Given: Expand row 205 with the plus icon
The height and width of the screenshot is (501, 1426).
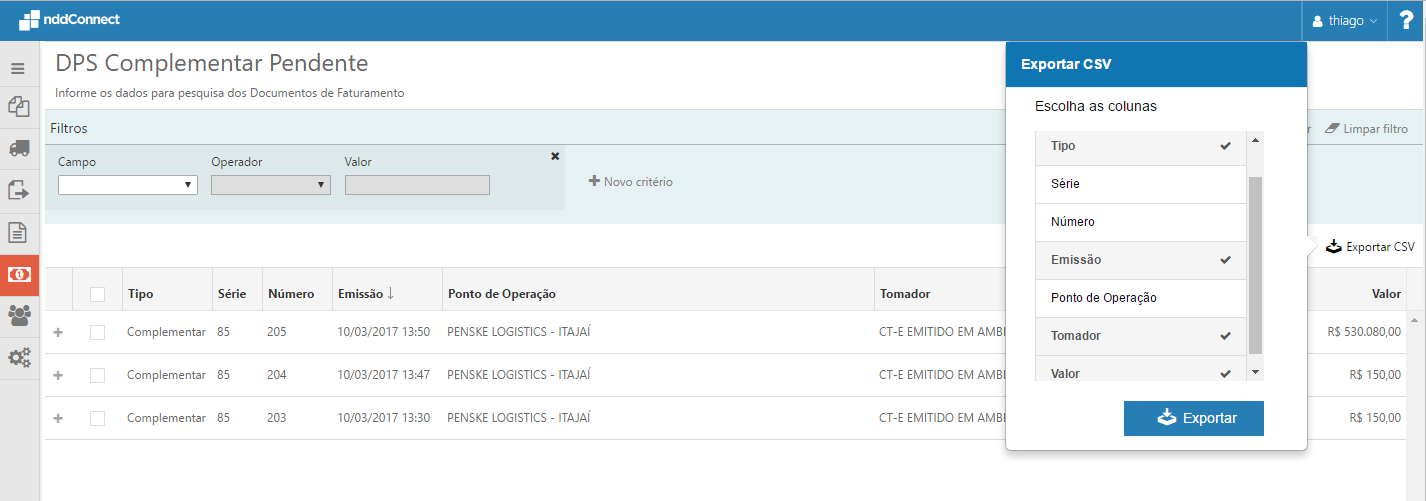Looking at the screenshot, I should [57, 332].
